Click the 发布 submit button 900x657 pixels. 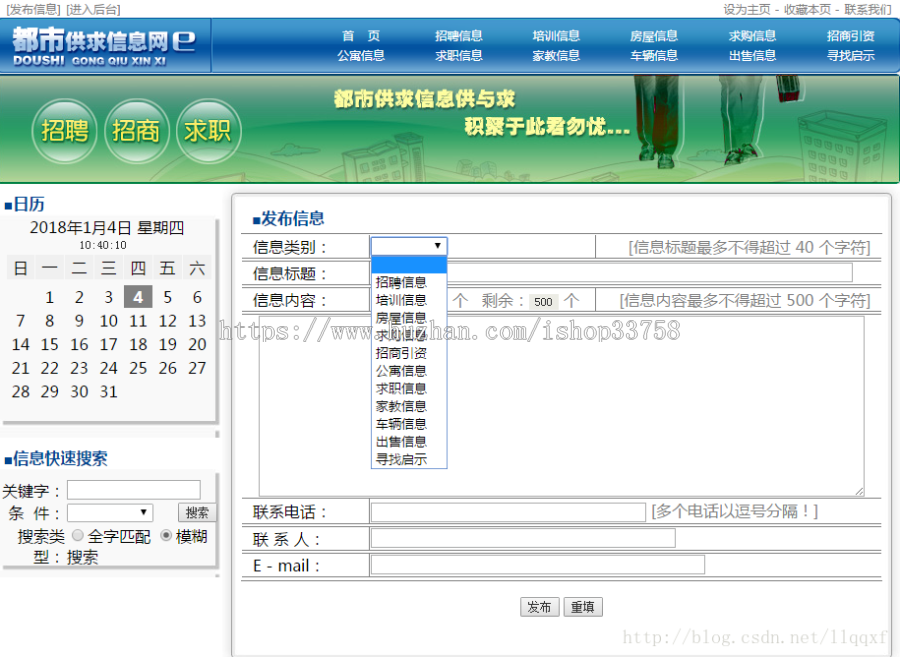tap(539, 606)
